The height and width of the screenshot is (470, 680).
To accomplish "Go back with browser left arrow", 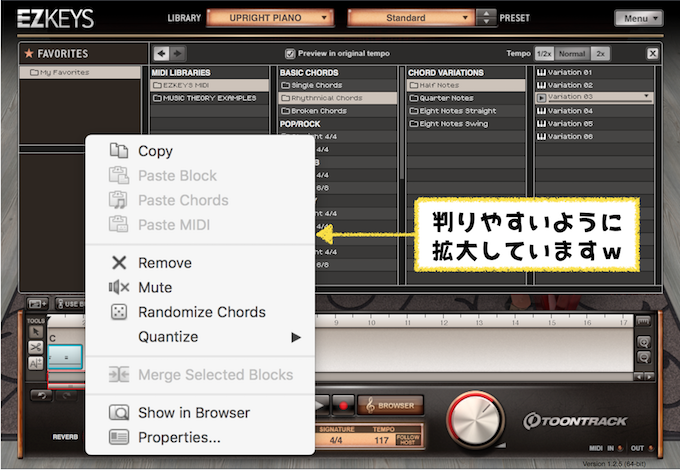I will [x=161, y=53].
